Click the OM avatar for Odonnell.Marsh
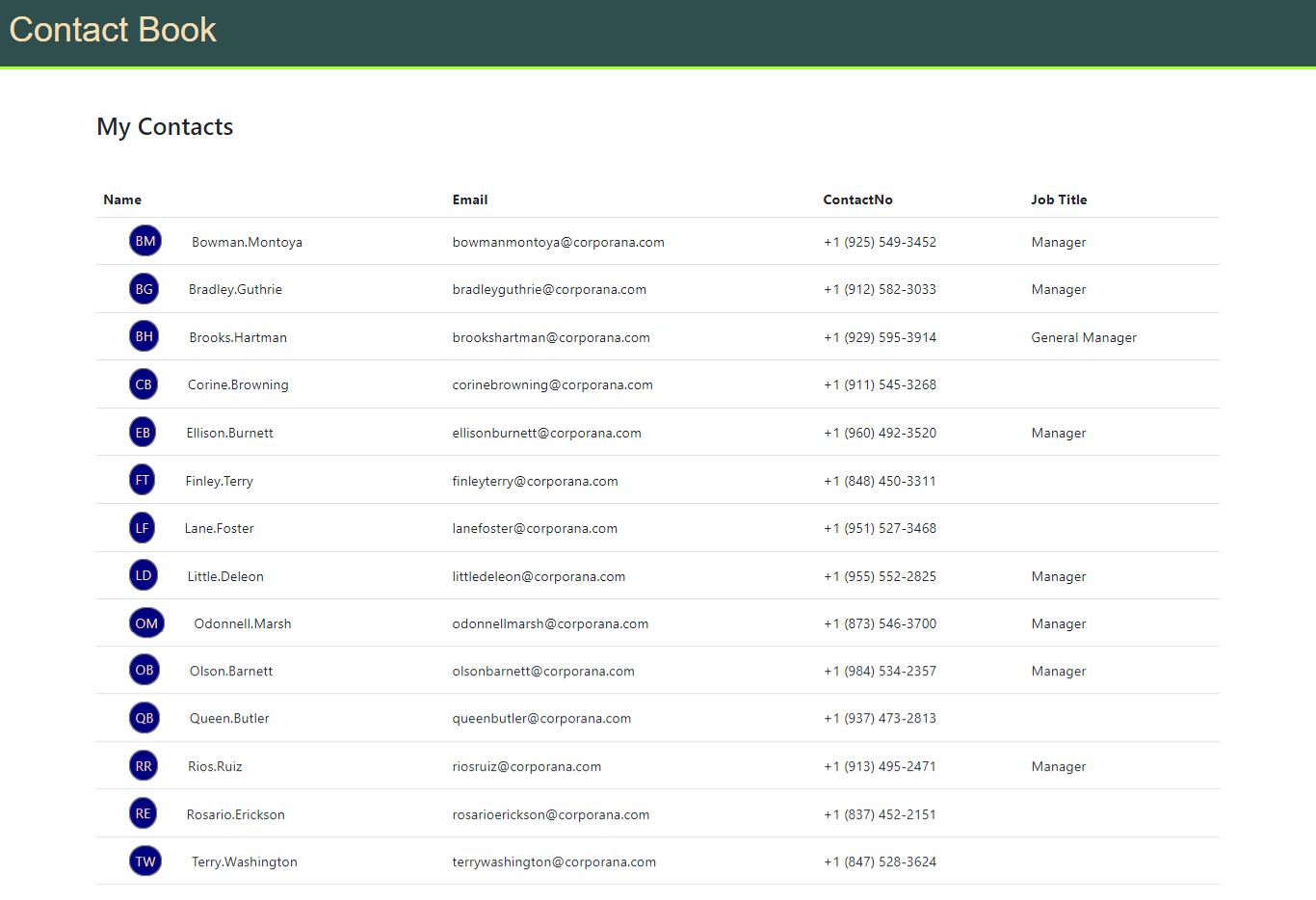 (146, 622)
